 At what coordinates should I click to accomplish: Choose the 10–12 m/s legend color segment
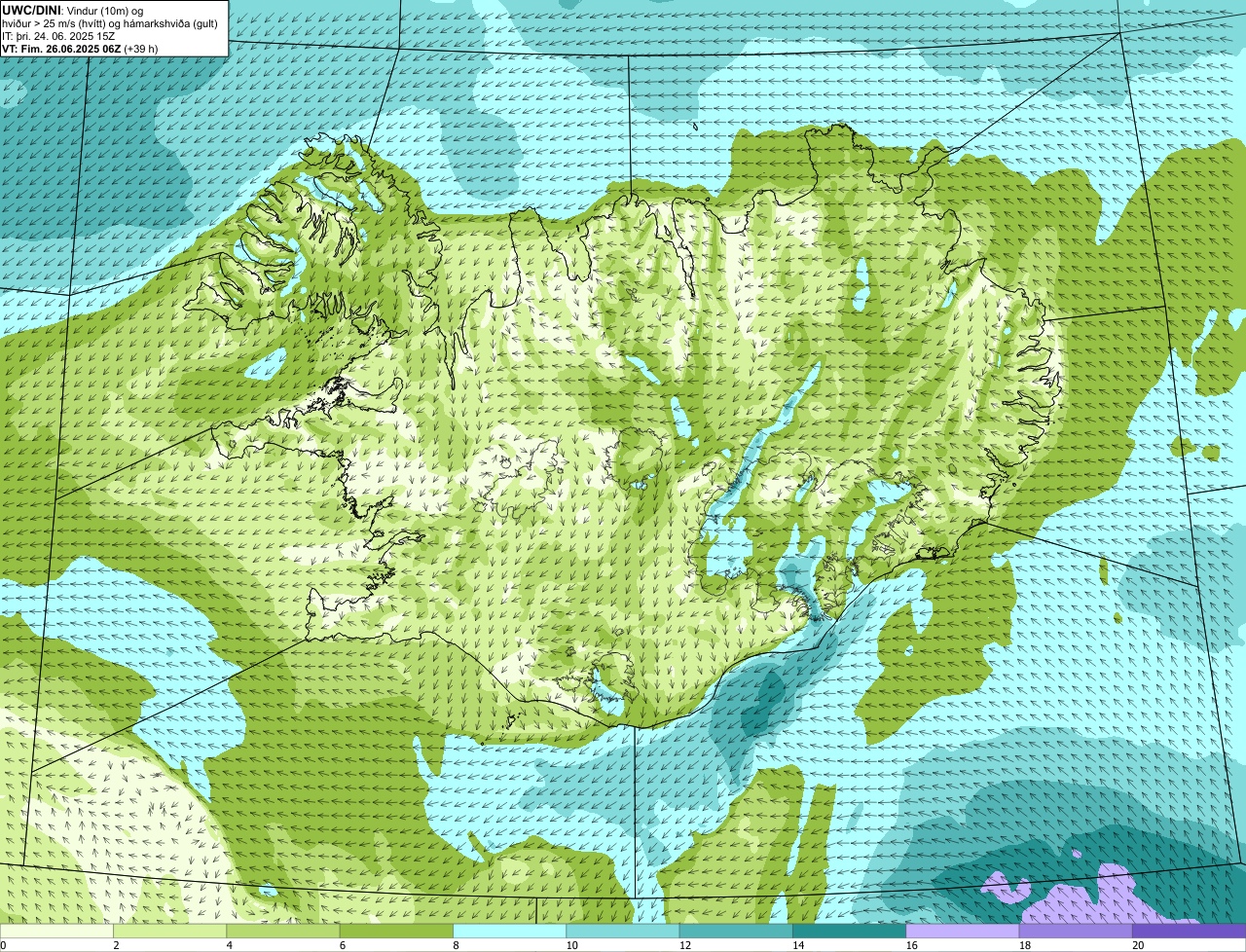pos(623,932)
